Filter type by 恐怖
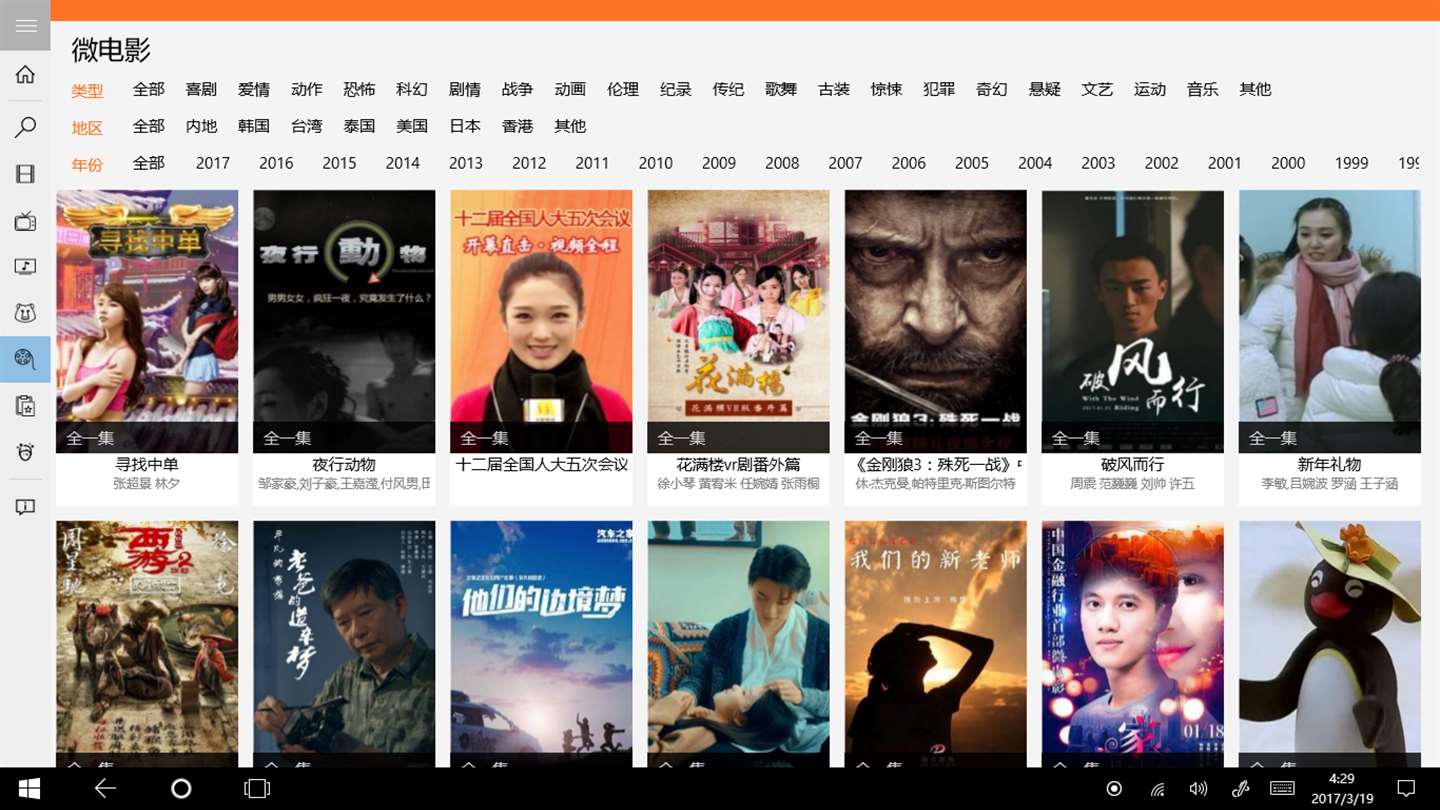The image size is (1440, 810). click(359, 89)
